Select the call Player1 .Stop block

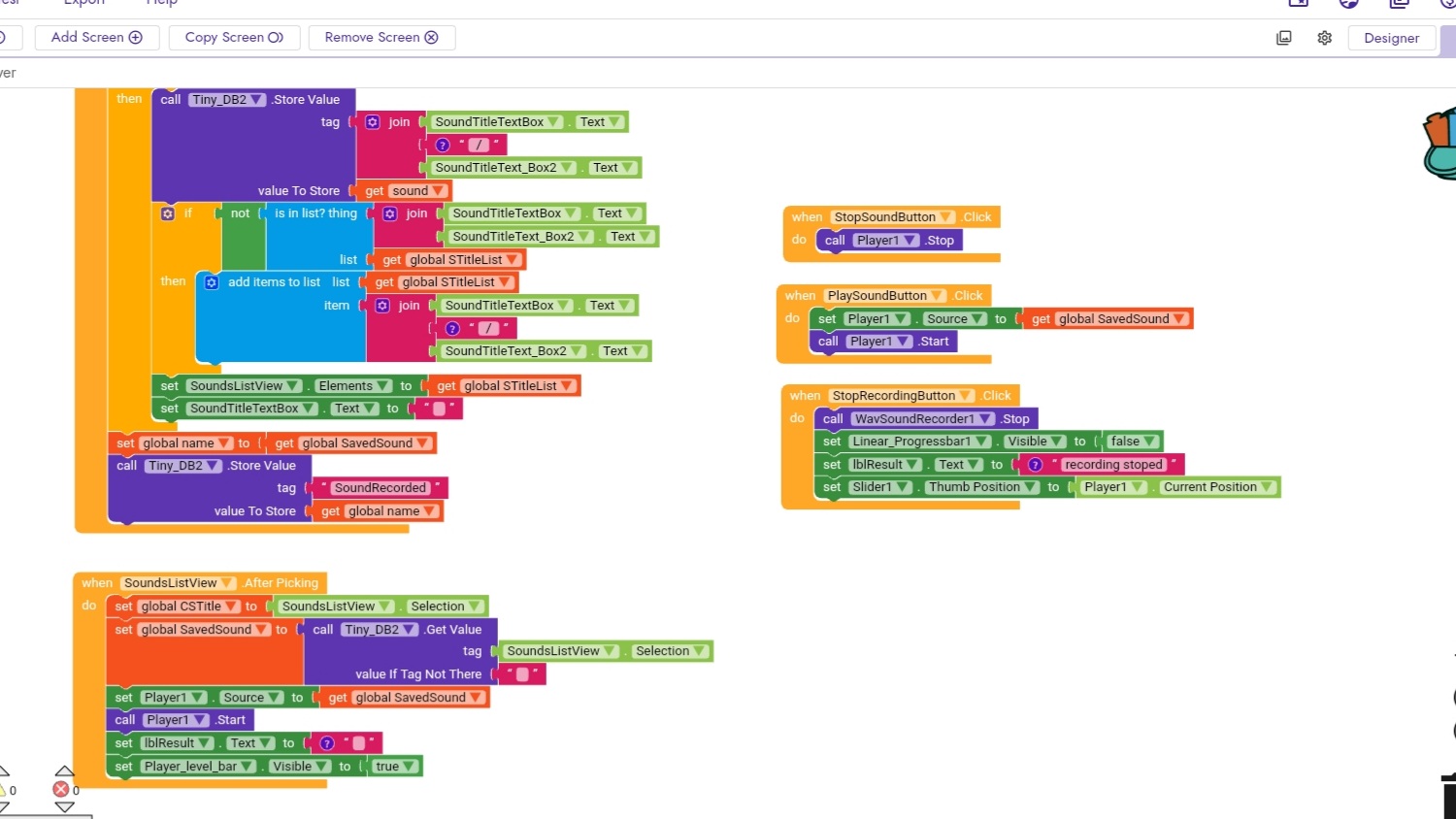[x=889, y=241]
